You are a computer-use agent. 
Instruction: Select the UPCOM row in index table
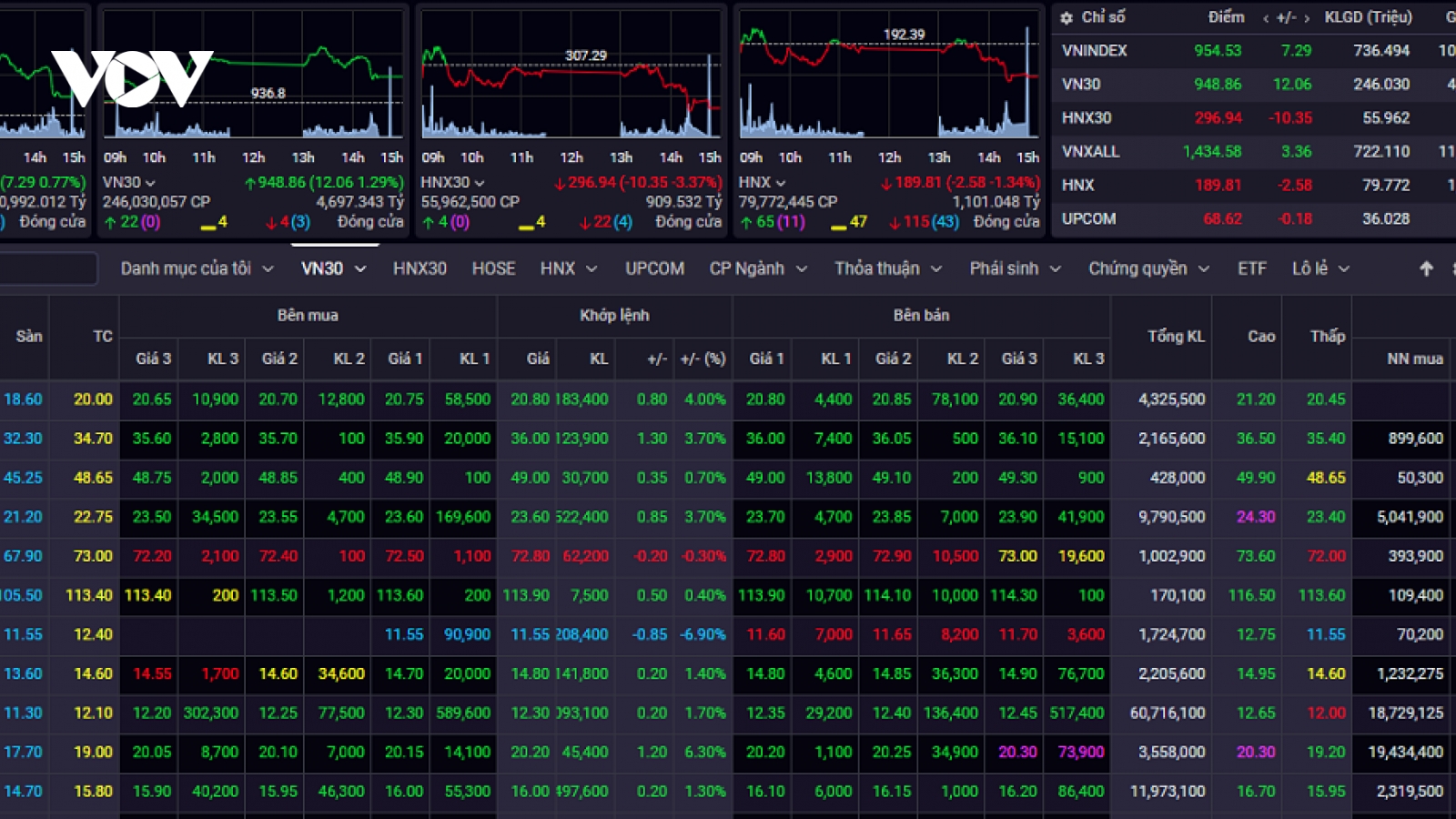pos(1254,219)
